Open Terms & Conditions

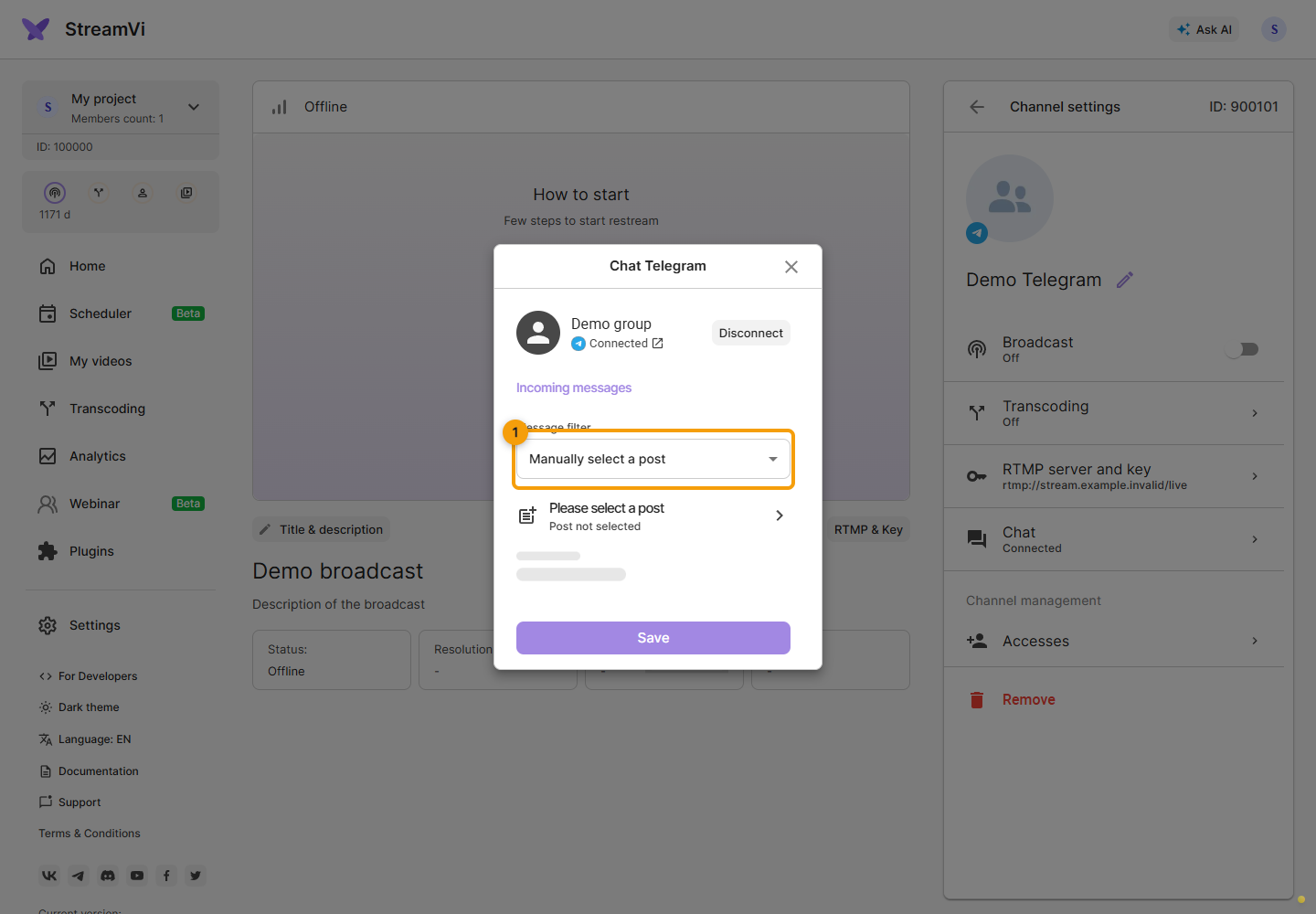tap(90, 834)
